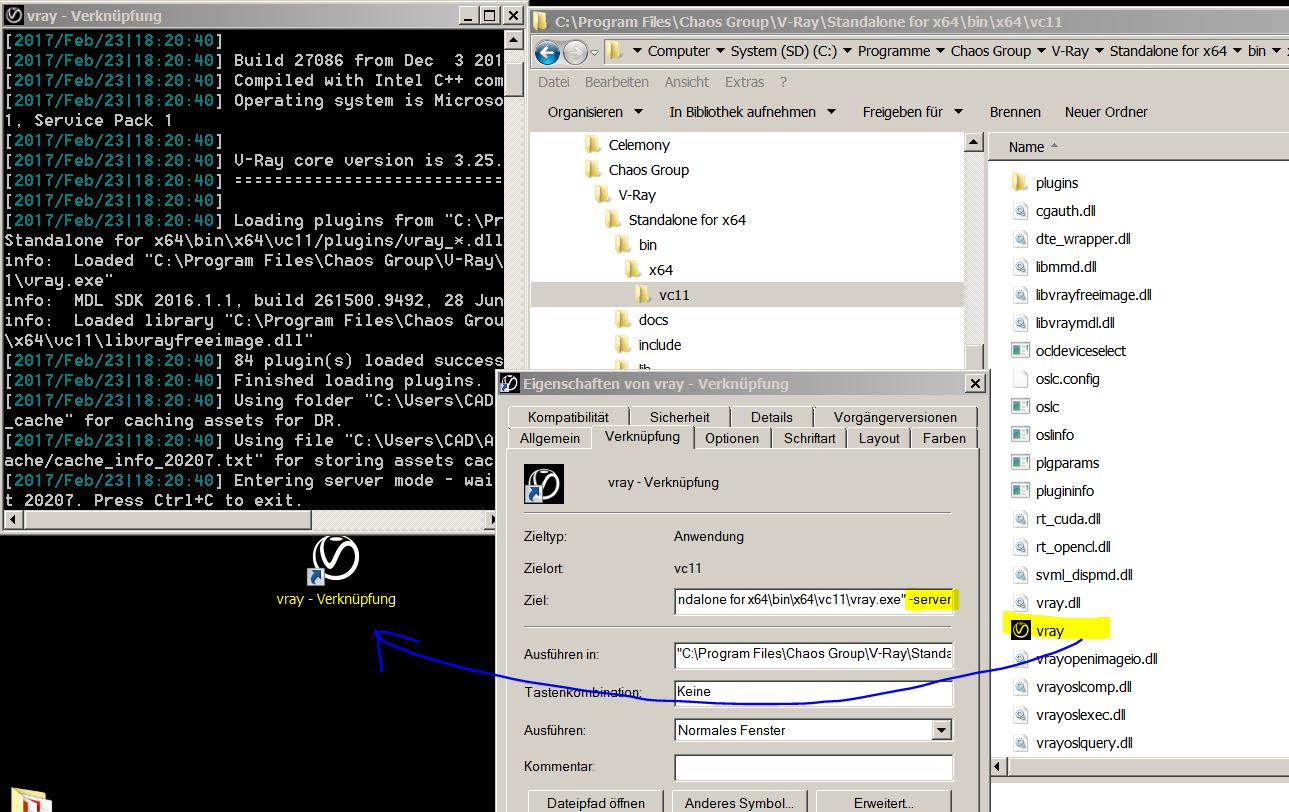Click the Dateipfad öffnen button
This screenshot has width=1289, height=812.
coord(595,802)
